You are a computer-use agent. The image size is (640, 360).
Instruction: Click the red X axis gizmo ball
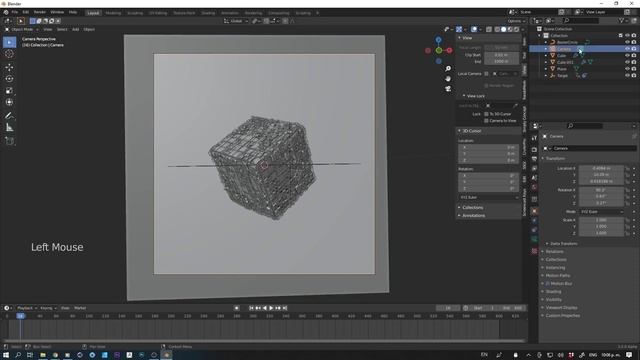(x=449, y=50)
